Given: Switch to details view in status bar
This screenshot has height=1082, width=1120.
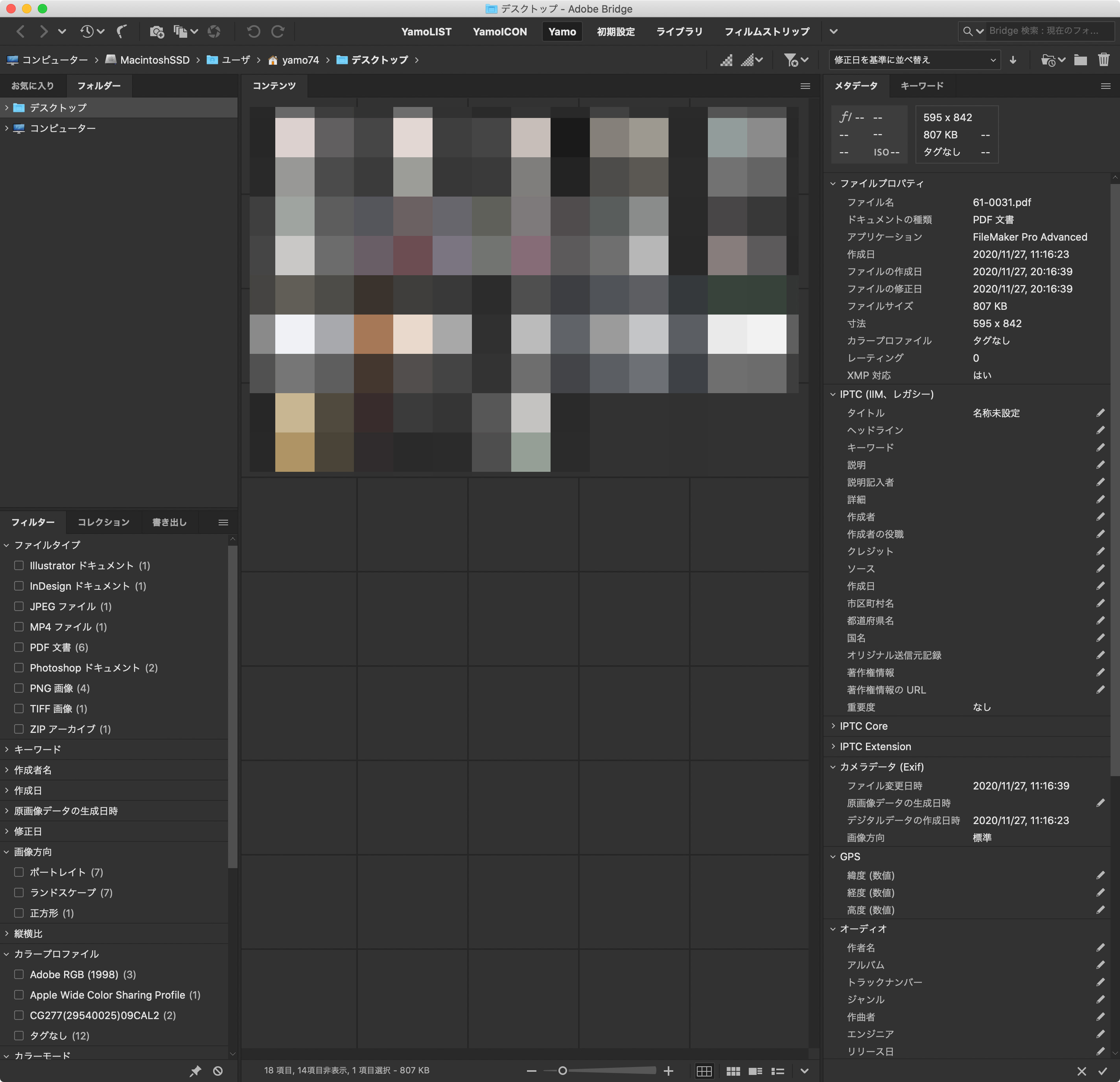Looking at the screenshot, I should tap(755, 1071).
